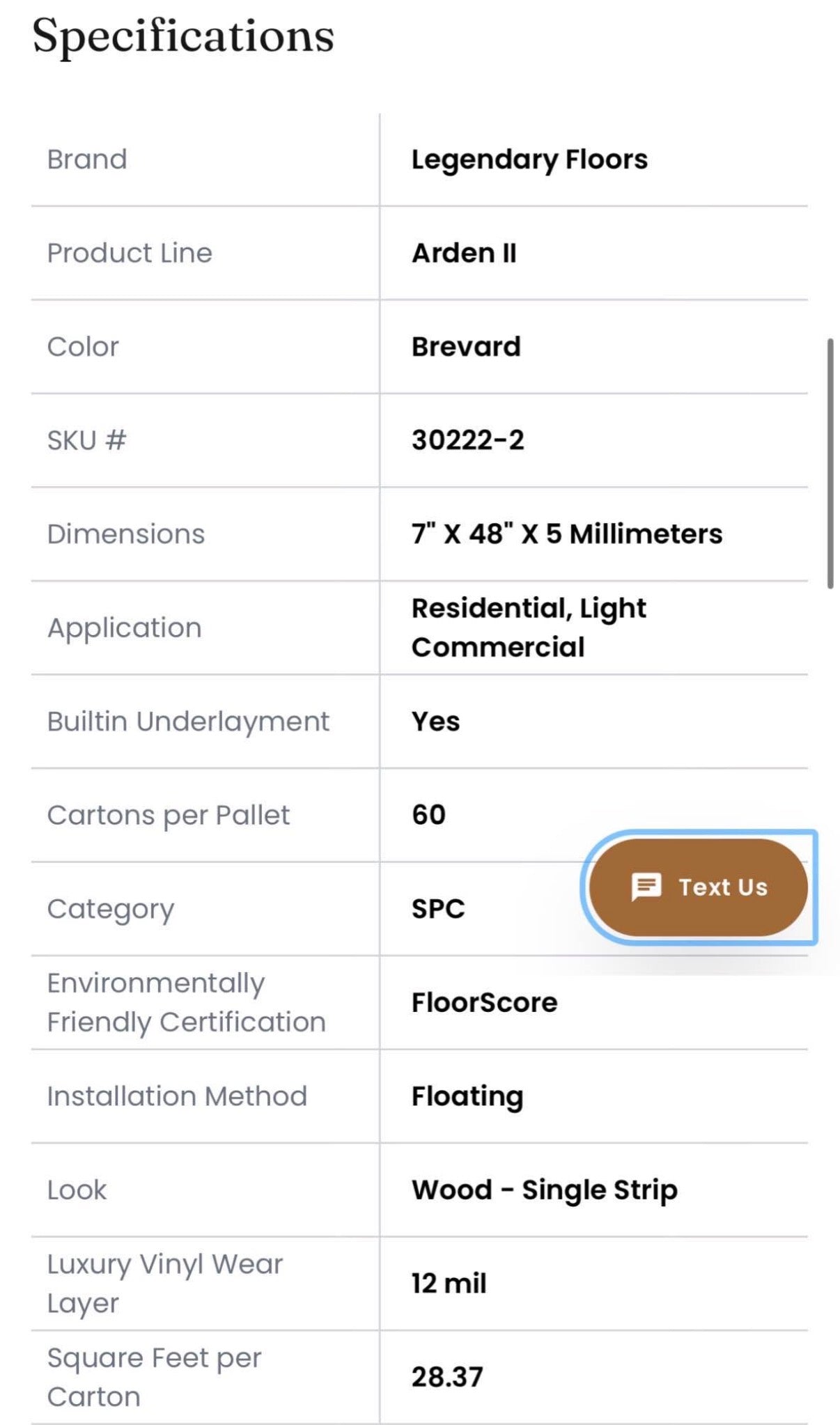
Task: Click the Brand row label
Action: (87, 159)
